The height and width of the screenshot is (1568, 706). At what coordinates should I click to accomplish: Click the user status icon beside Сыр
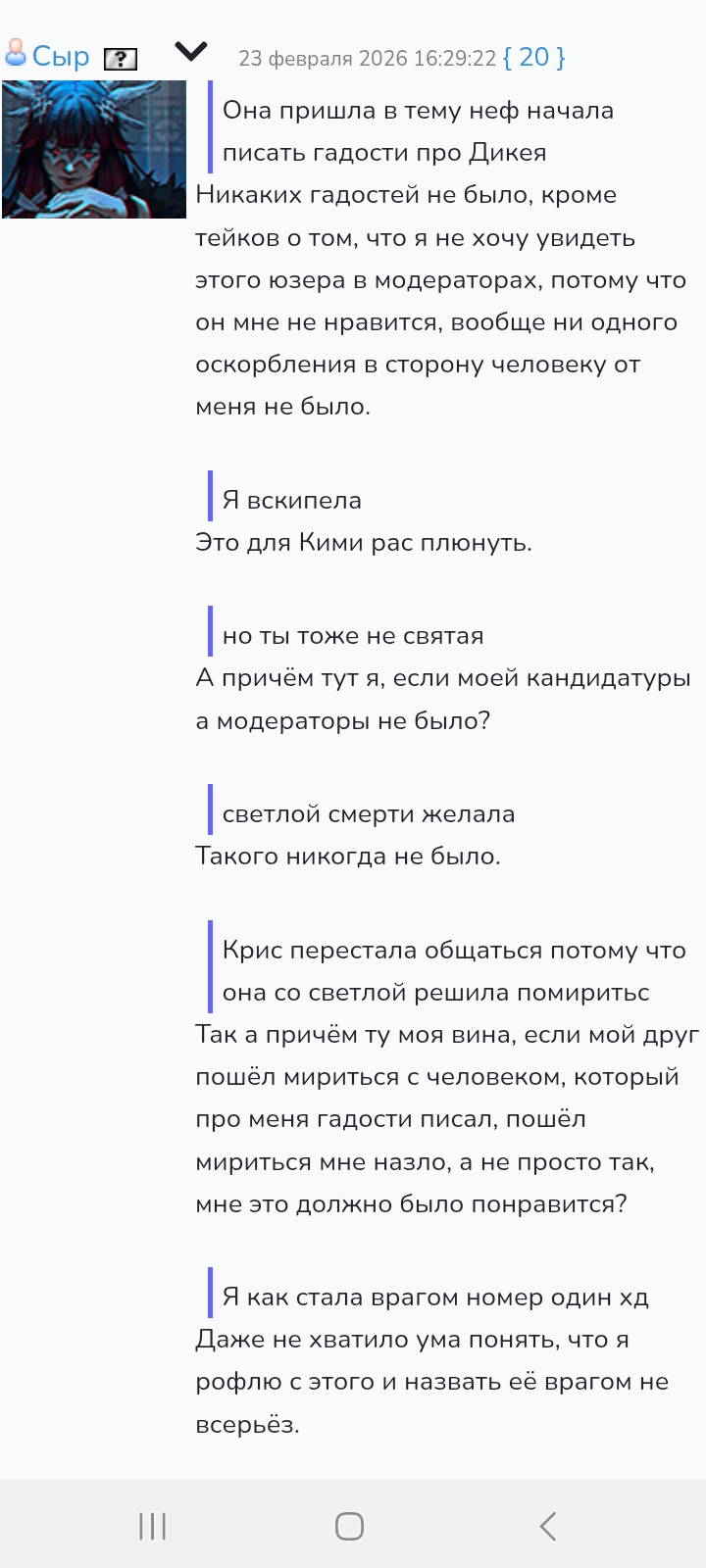coord(15,53)
